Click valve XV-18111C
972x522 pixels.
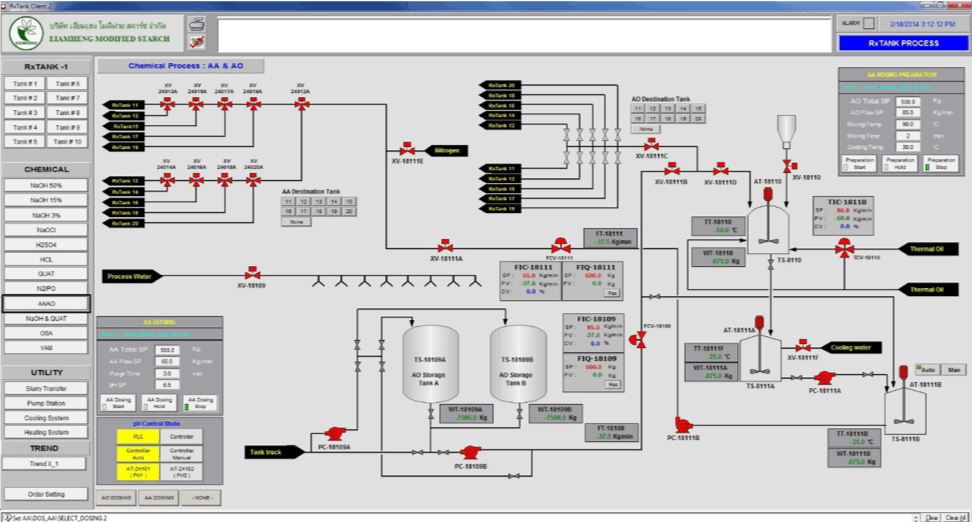pos(651,145)
